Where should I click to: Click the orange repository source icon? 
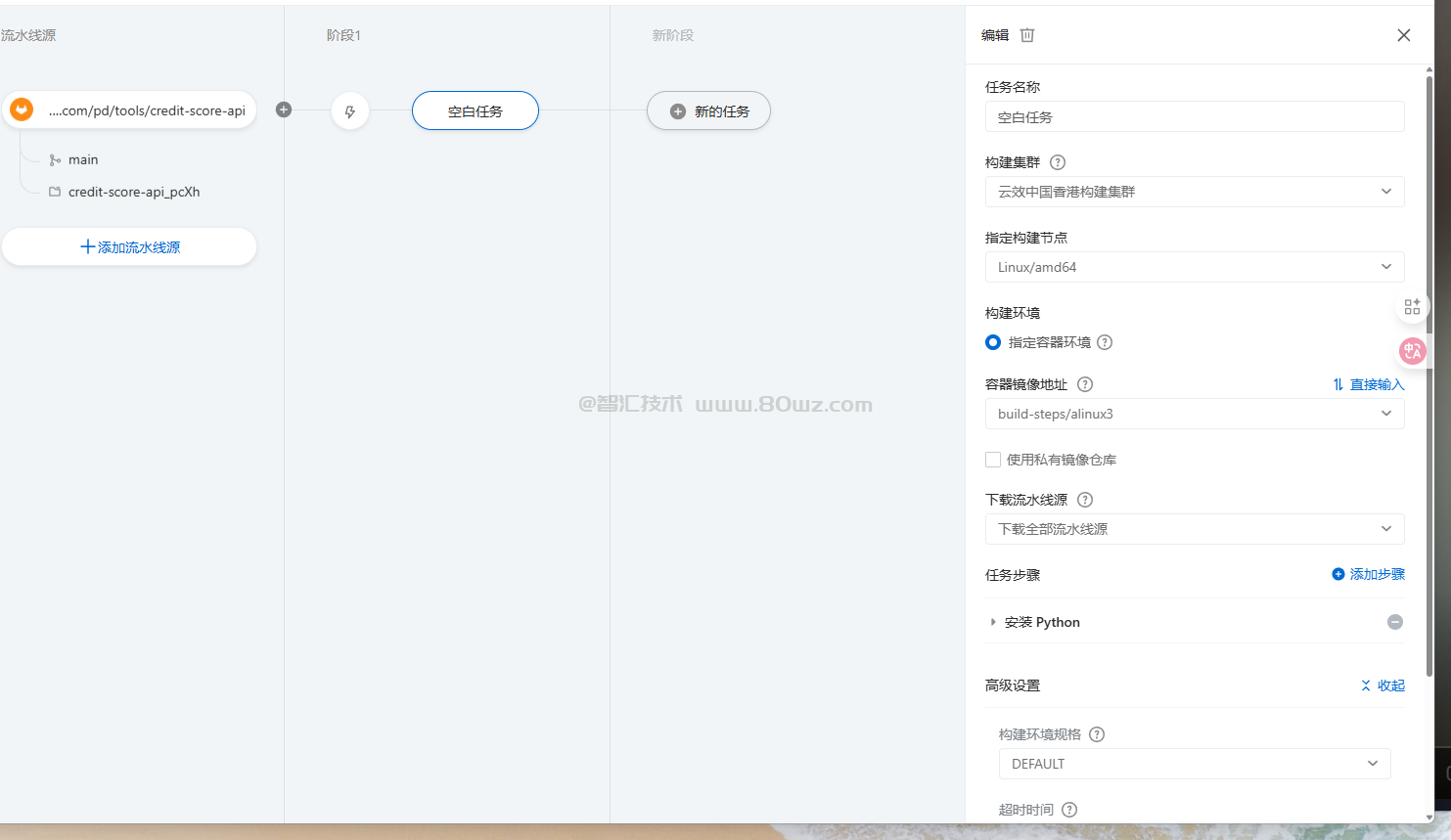[x=22, y=111]
